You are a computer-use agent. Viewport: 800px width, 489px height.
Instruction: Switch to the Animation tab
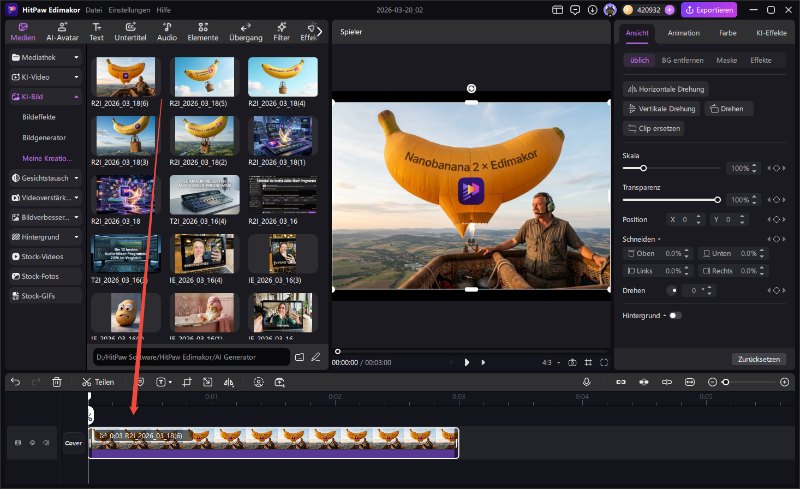click(x=683, y=33)
